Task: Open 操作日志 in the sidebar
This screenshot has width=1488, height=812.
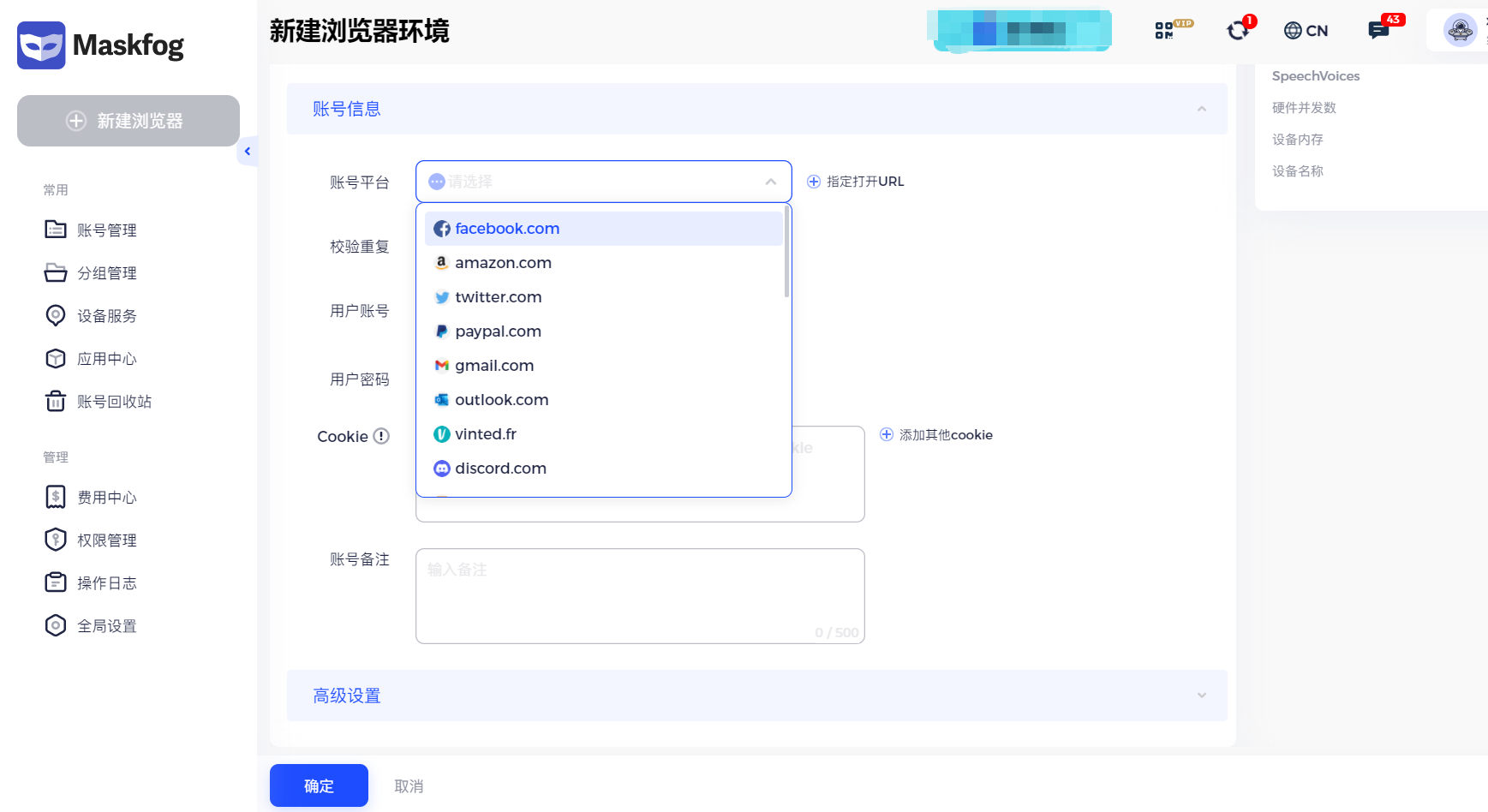Action: click(107, 582)
